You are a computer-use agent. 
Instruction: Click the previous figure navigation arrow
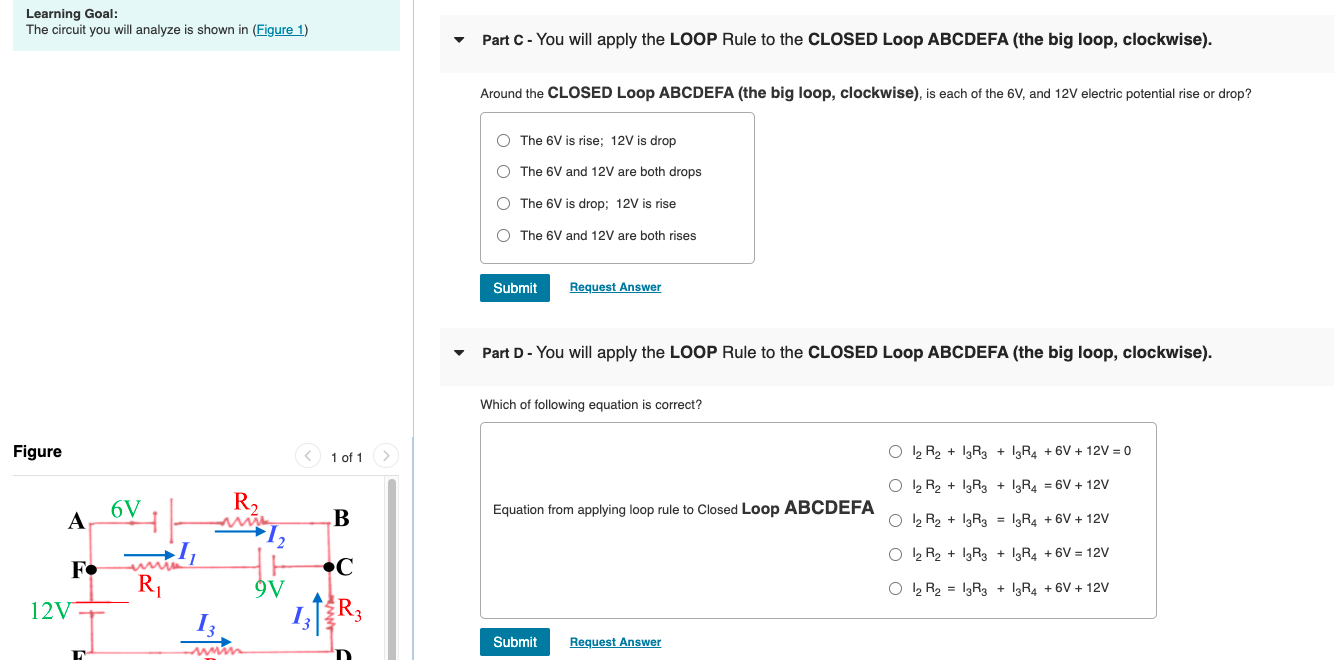click(x=308, y=455)
